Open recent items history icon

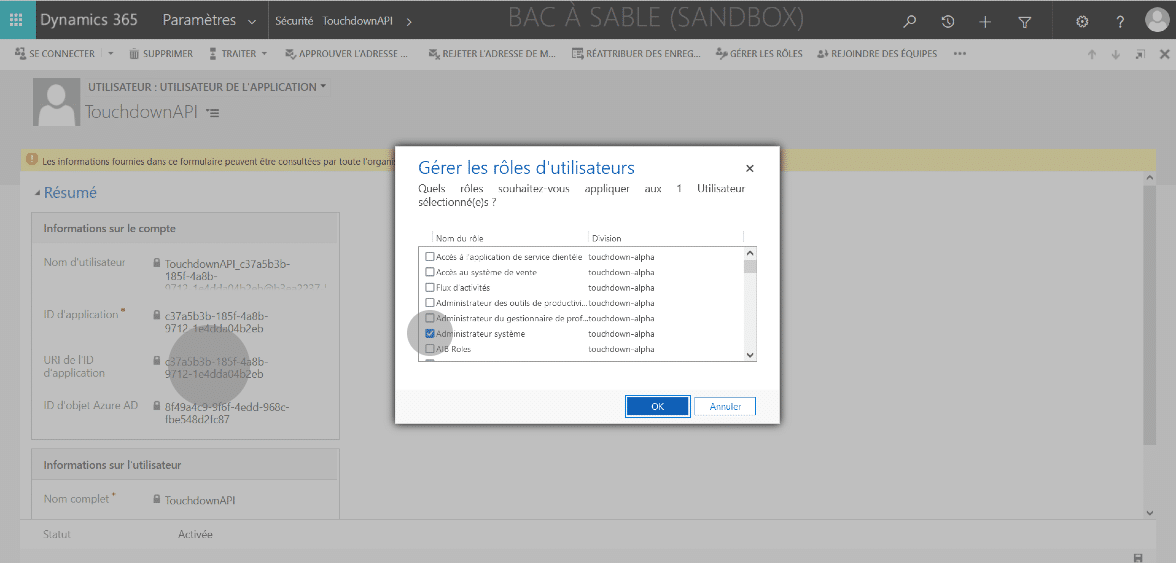pyautogui.click(x=948, y=21)
